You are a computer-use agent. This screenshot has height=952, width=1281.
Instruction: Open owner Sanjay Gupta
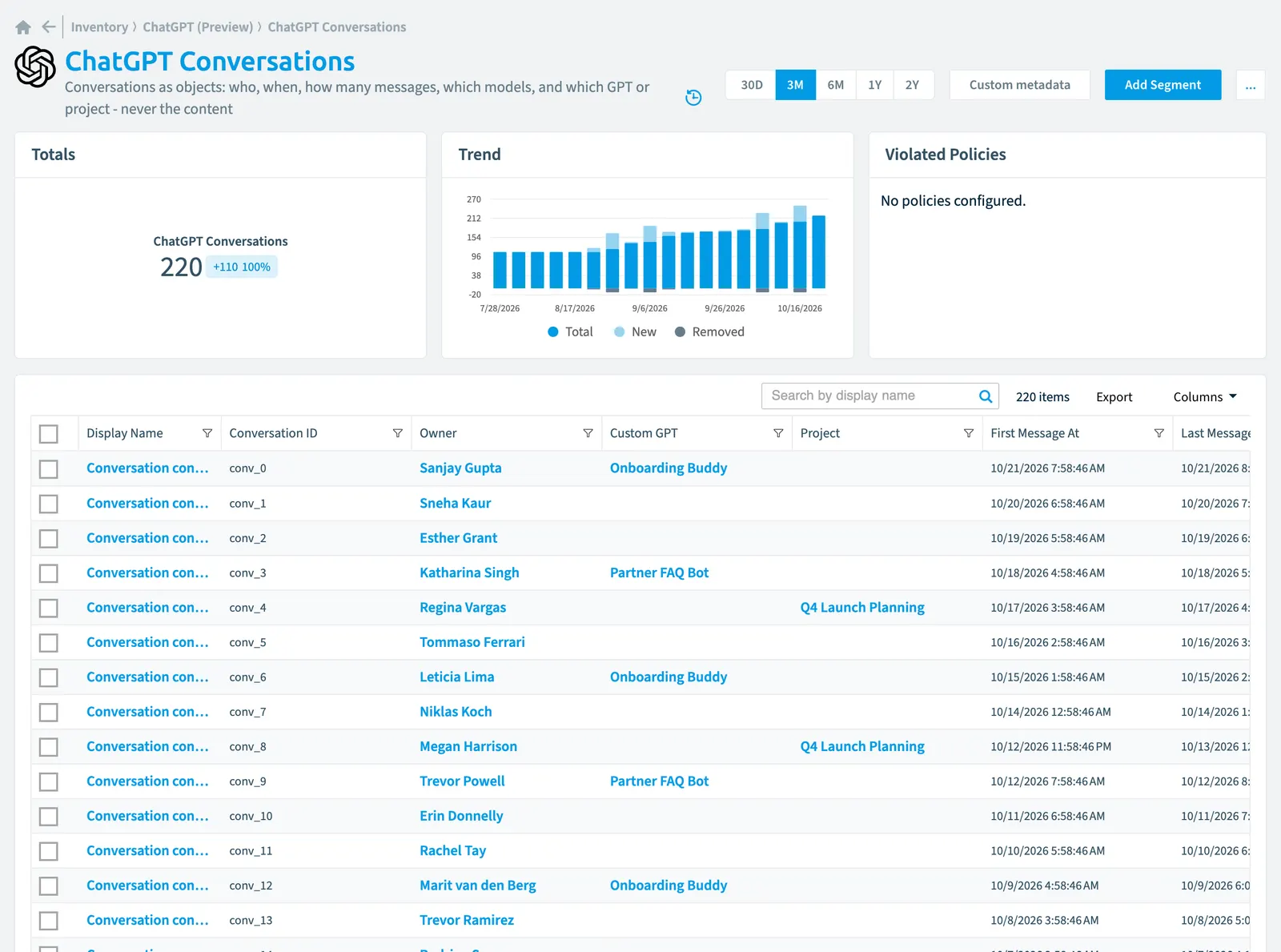460,468
